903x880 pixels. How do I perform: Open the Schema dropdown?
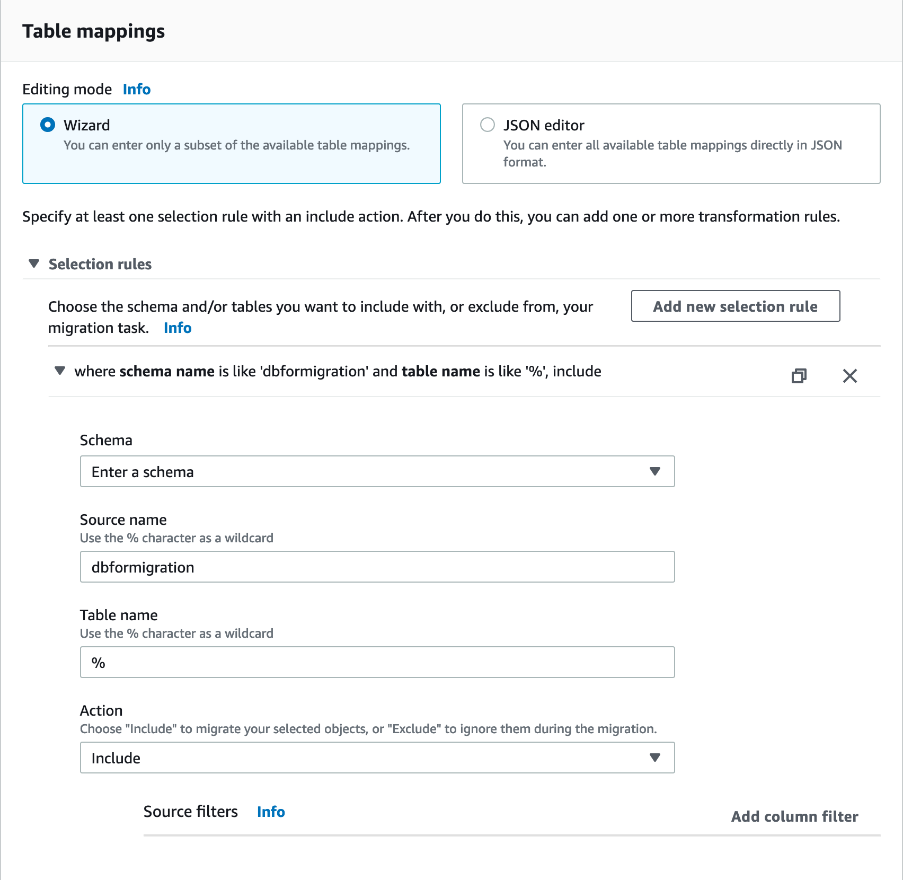[377, 471]
